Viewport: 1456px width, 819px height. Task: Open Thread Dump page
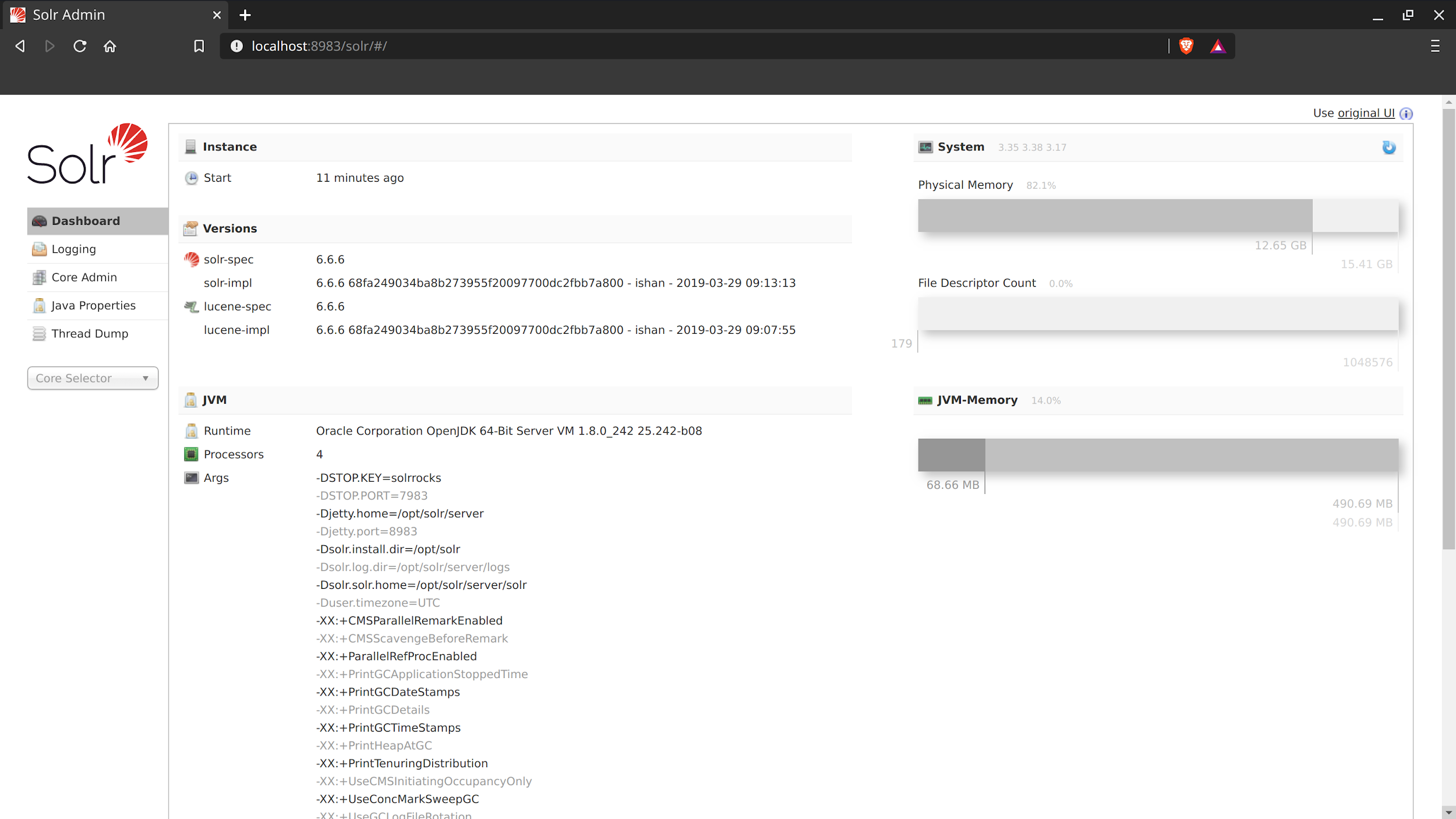90,334
